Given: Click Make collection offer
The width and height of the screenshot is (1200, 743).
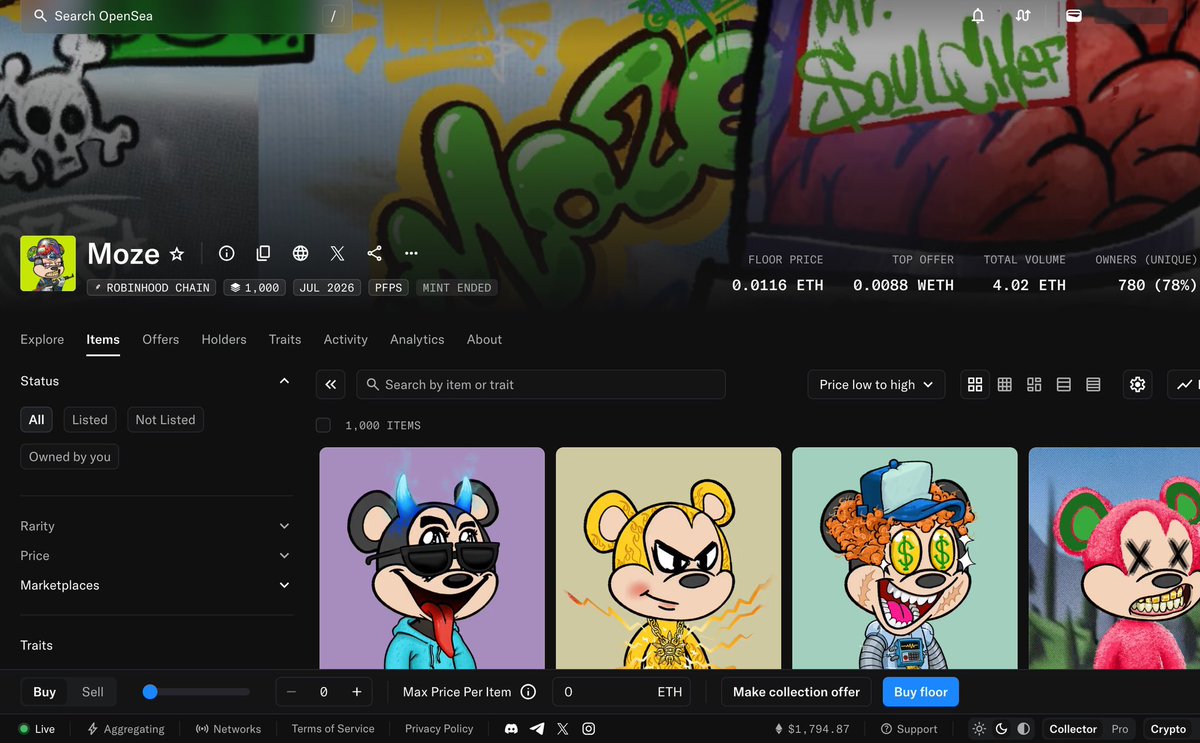Looking at the screenshot, I should pyautogui.click(x=796, y=692).
